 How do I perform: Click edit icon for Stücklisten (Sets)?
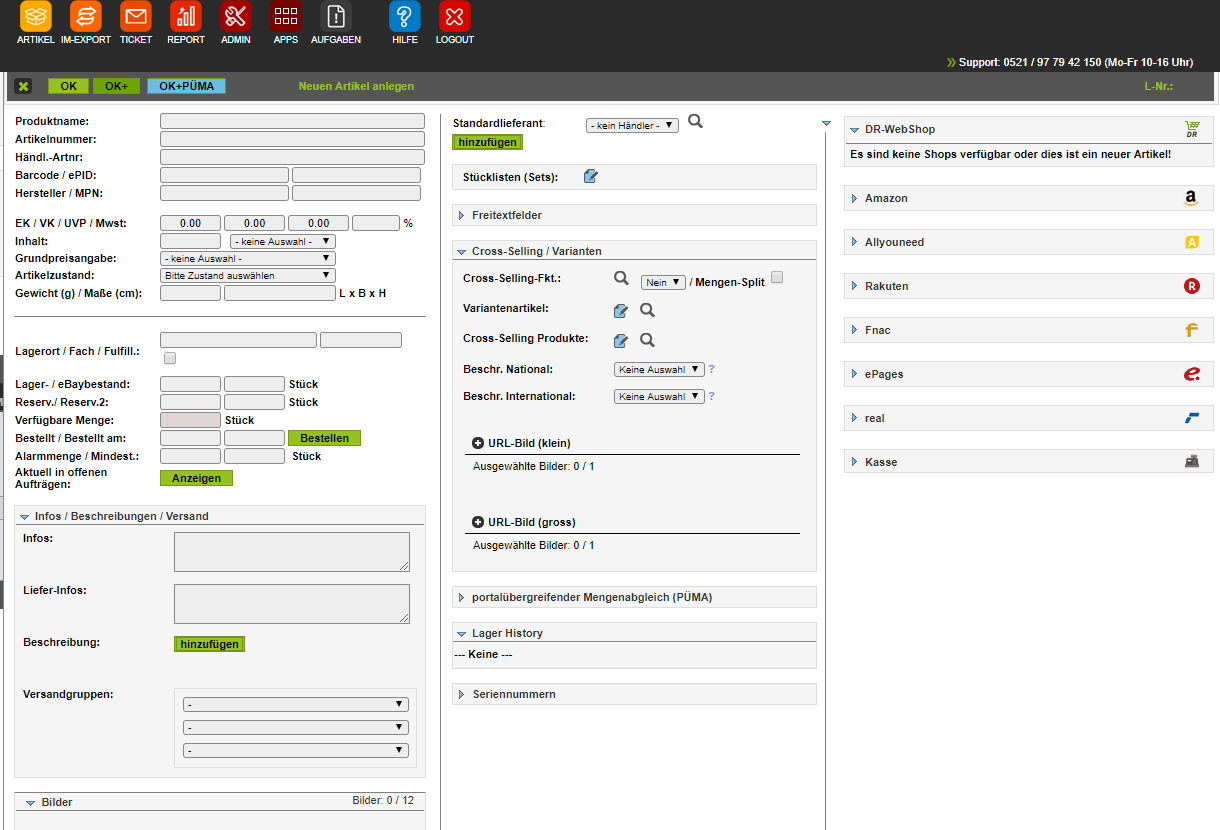tap(590, 177)
